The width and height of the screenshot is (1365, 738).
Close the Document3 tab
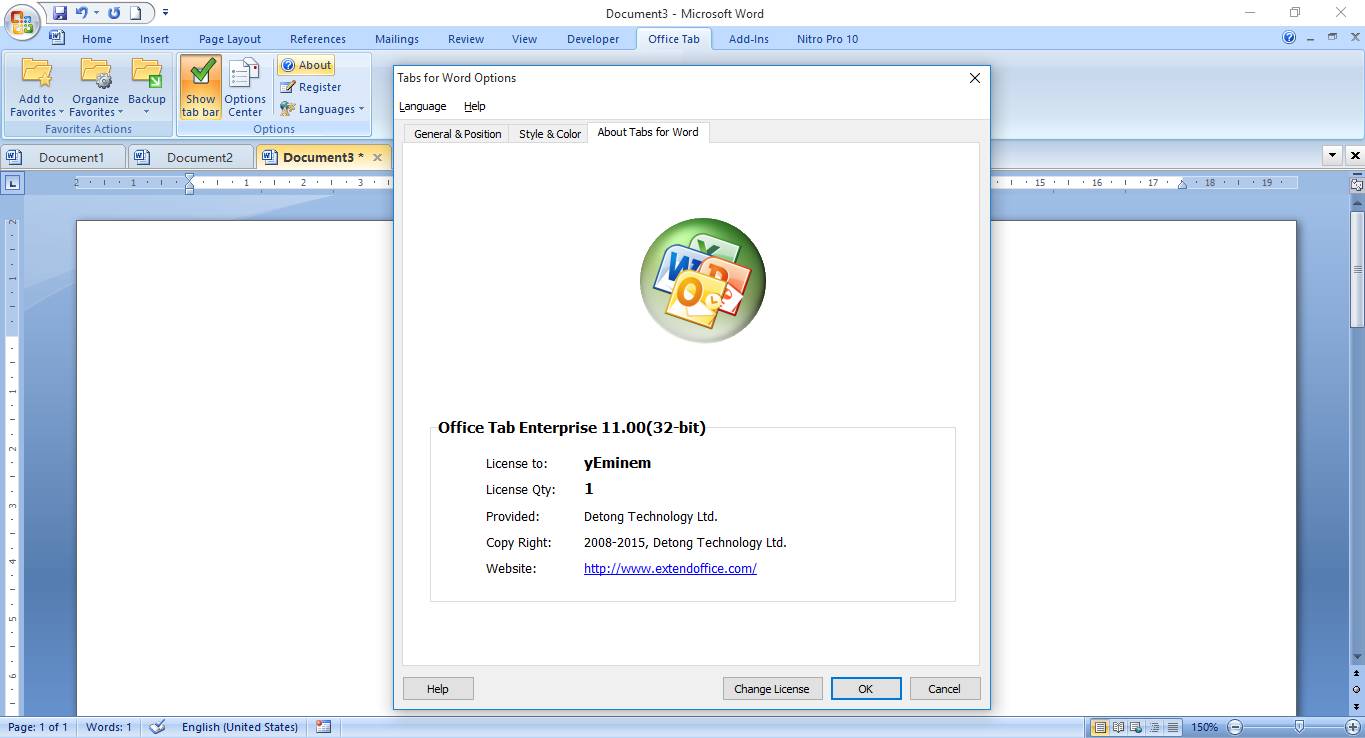click(x=377, y=157)
